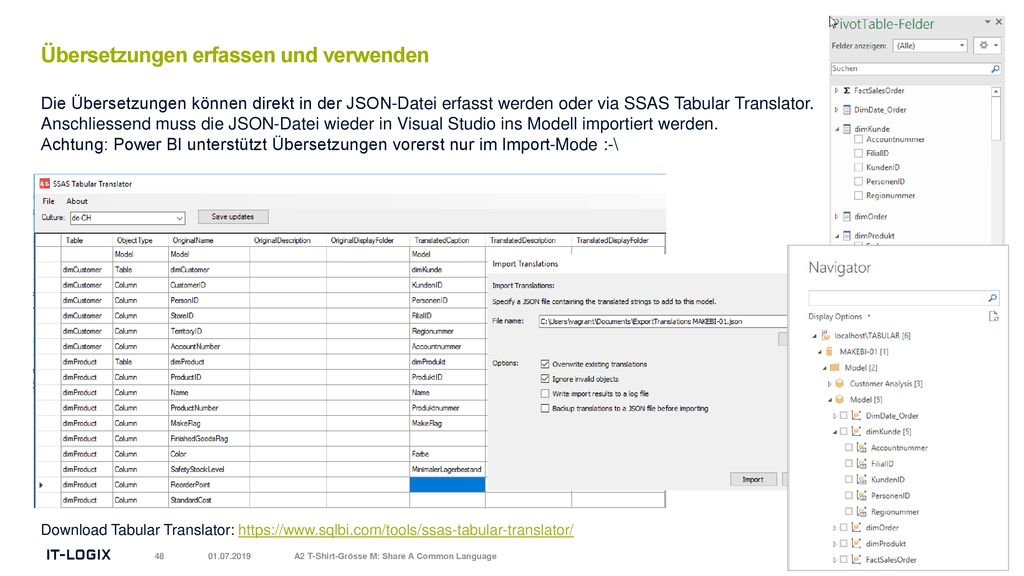The image size is (1024, 576).
Task: Open the About menu in Tabular Translator
Action: point(76,201)
